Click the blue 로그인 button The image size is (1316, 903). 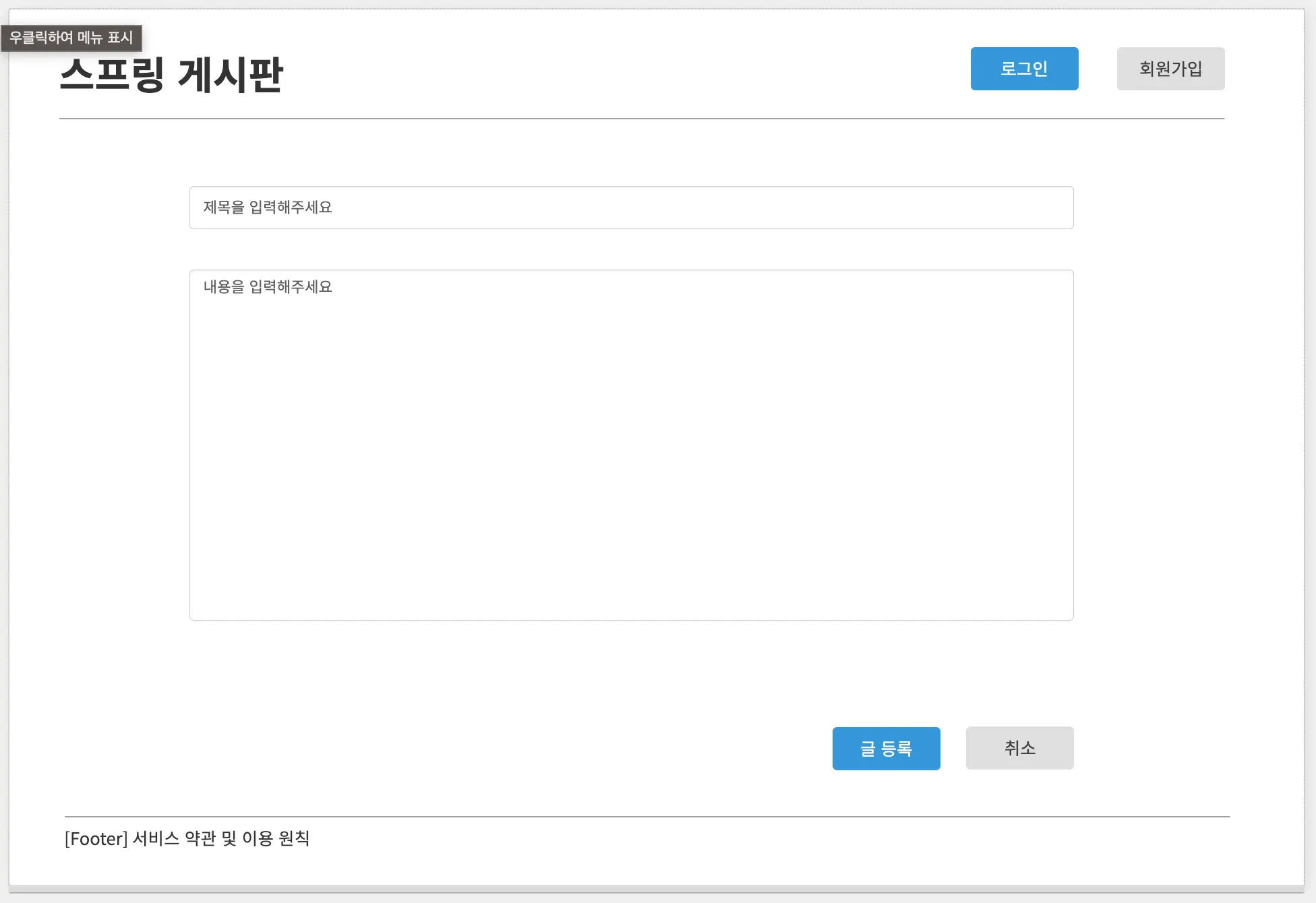[x=1024, y=69]
